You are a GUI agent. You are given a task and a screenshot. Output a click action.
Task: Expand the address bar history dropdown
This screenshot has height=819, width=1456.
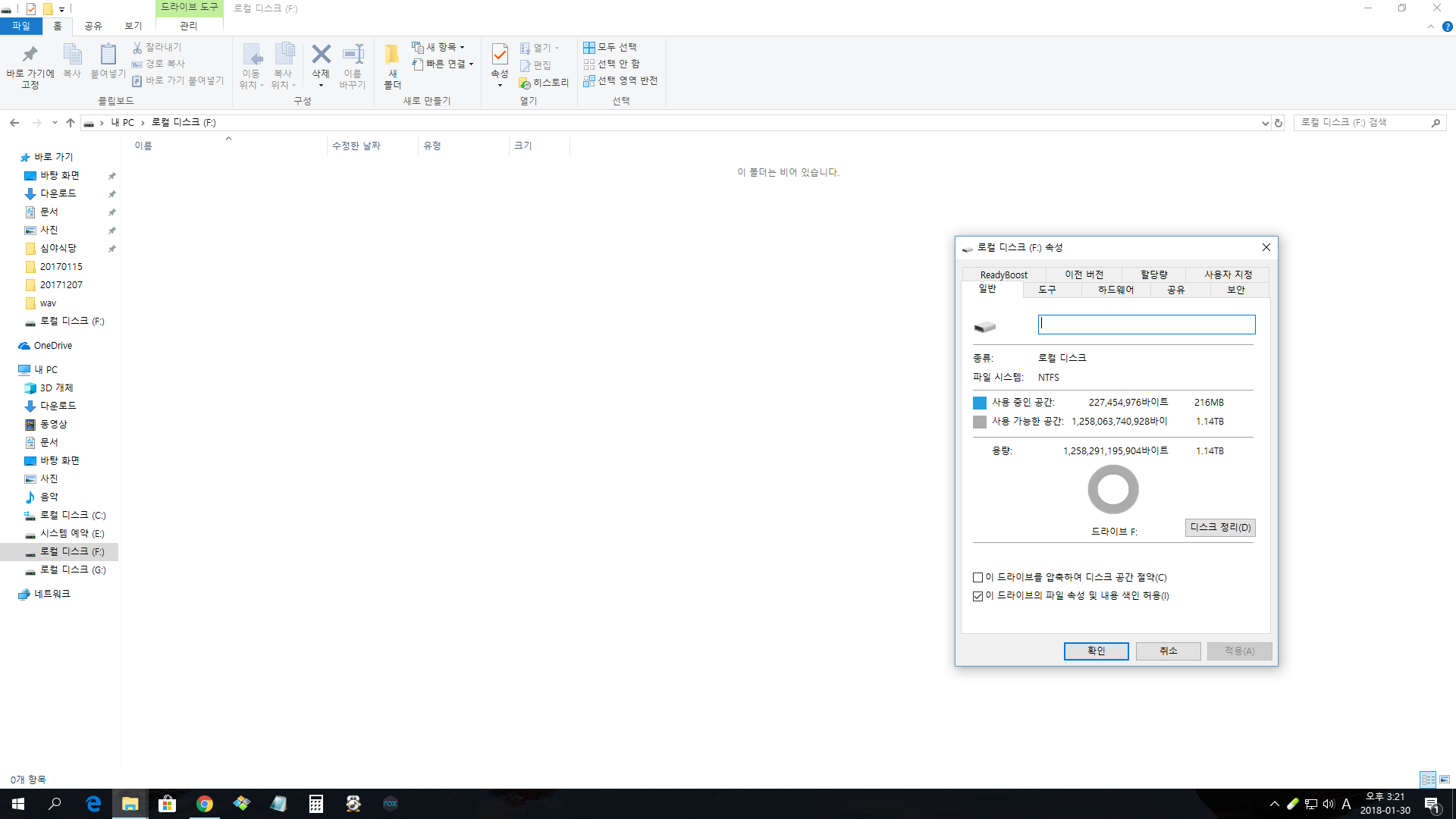(1265, 123)
